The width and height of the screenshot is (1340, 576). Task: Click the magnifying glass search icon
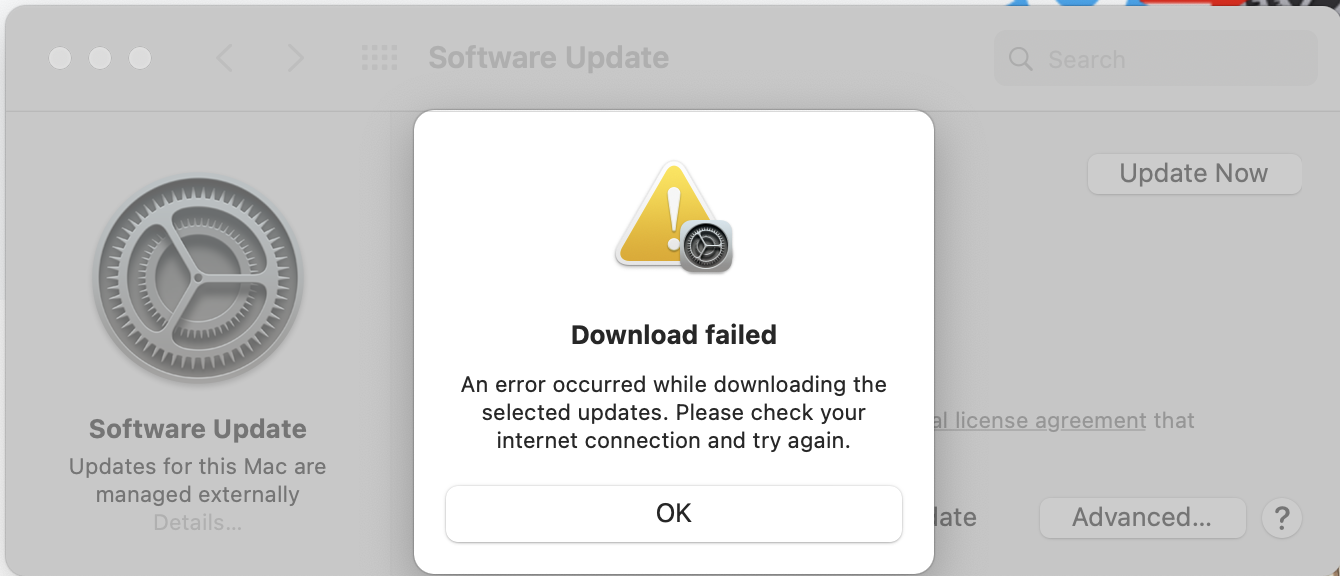(x=1021, y=59)
